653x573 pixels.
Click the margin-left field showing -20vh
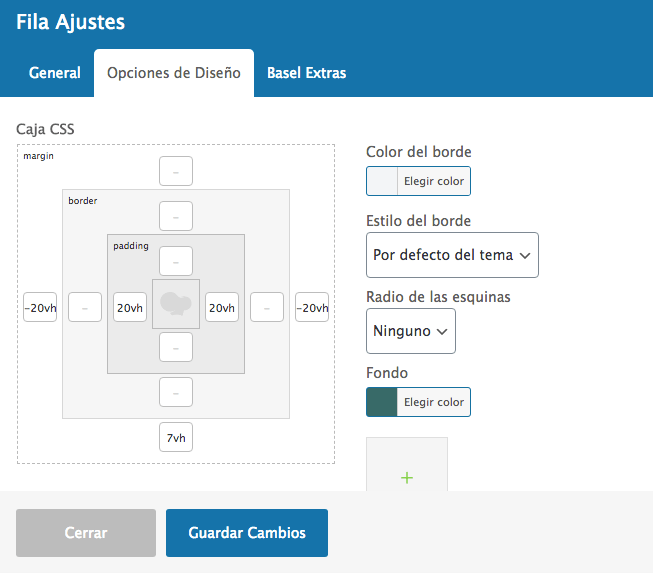(40, 307)
